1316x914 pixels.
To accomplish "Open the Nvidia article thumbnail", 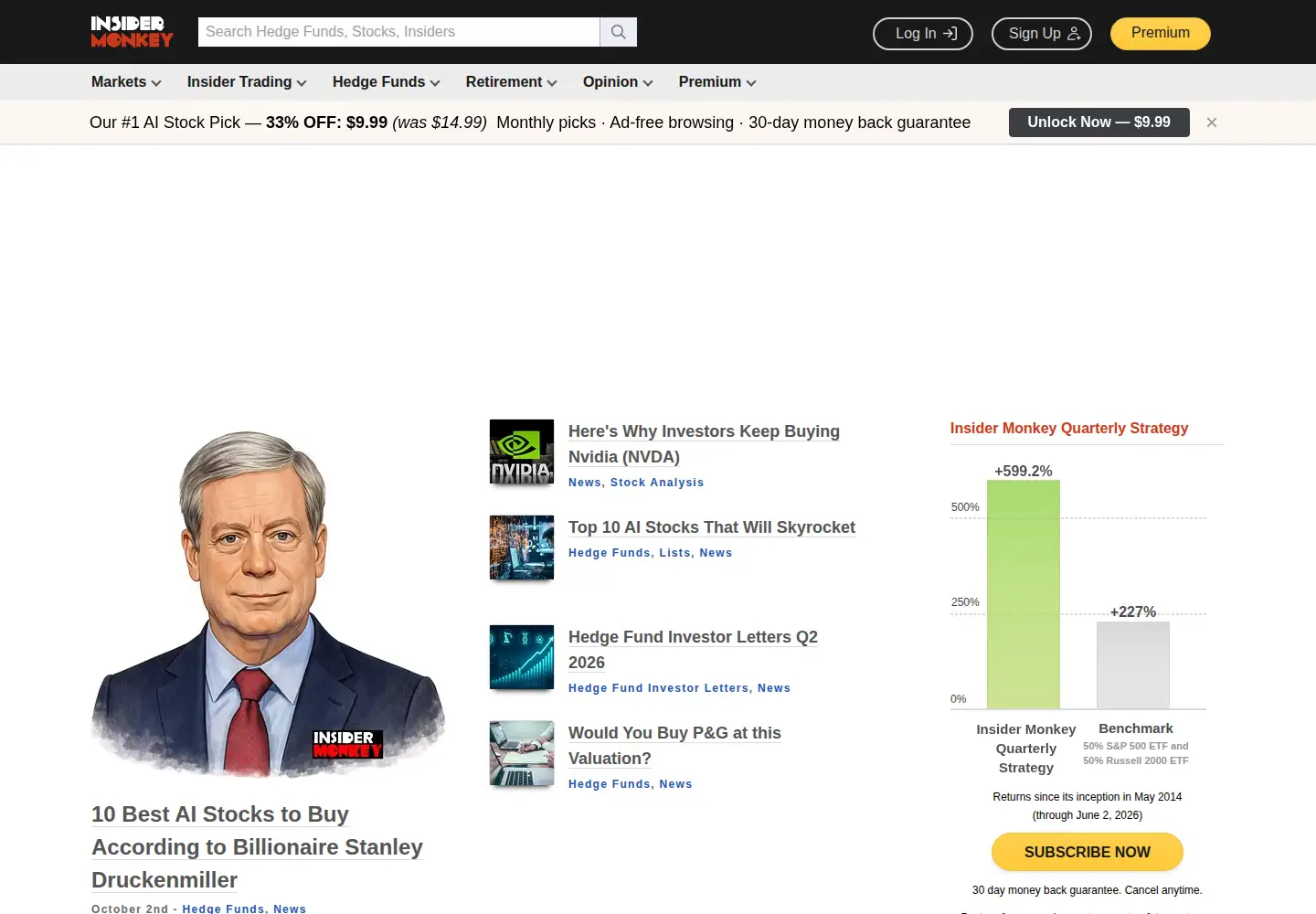I will (522, 452).
